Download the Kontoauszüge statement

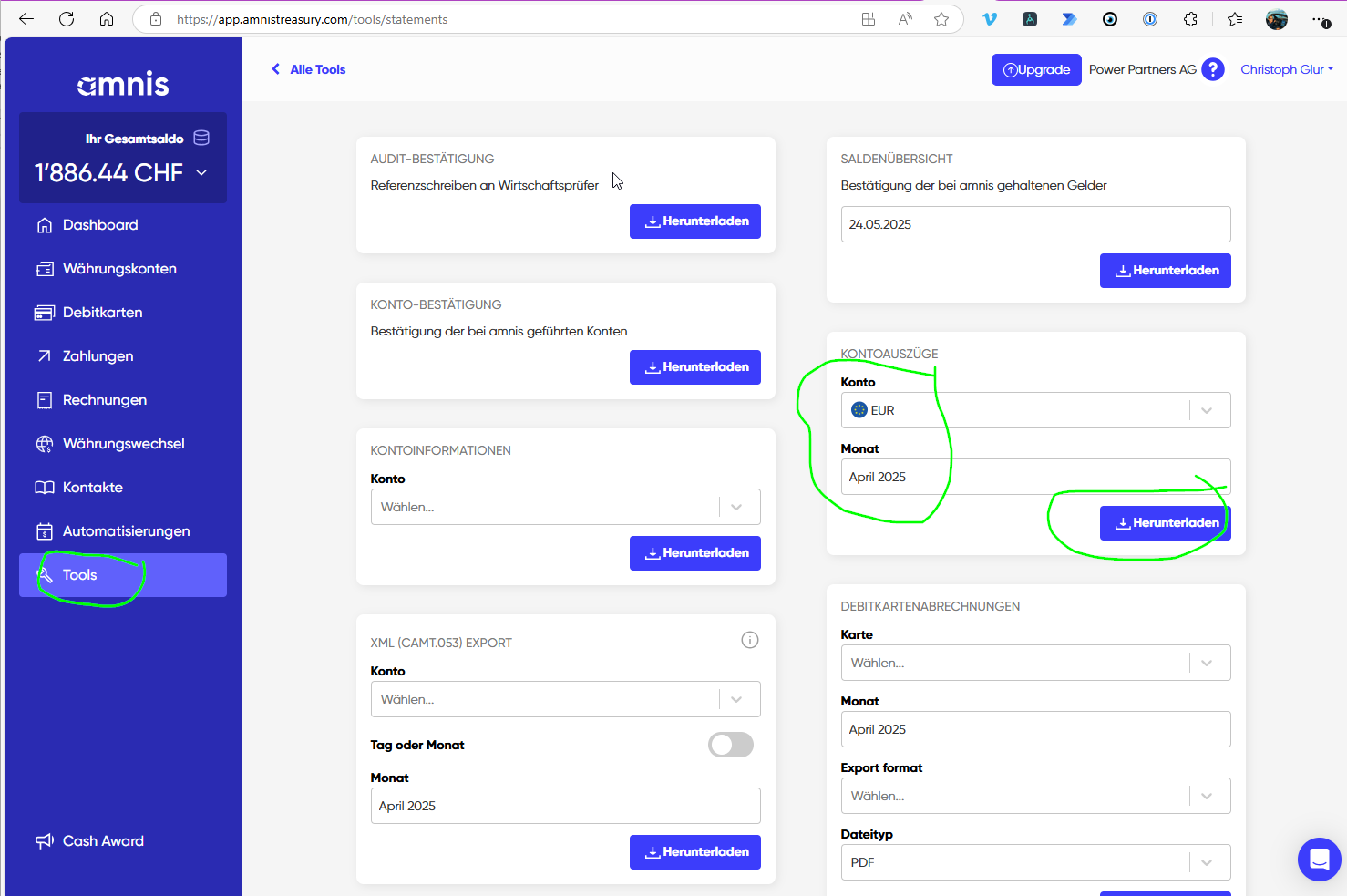1165,523
